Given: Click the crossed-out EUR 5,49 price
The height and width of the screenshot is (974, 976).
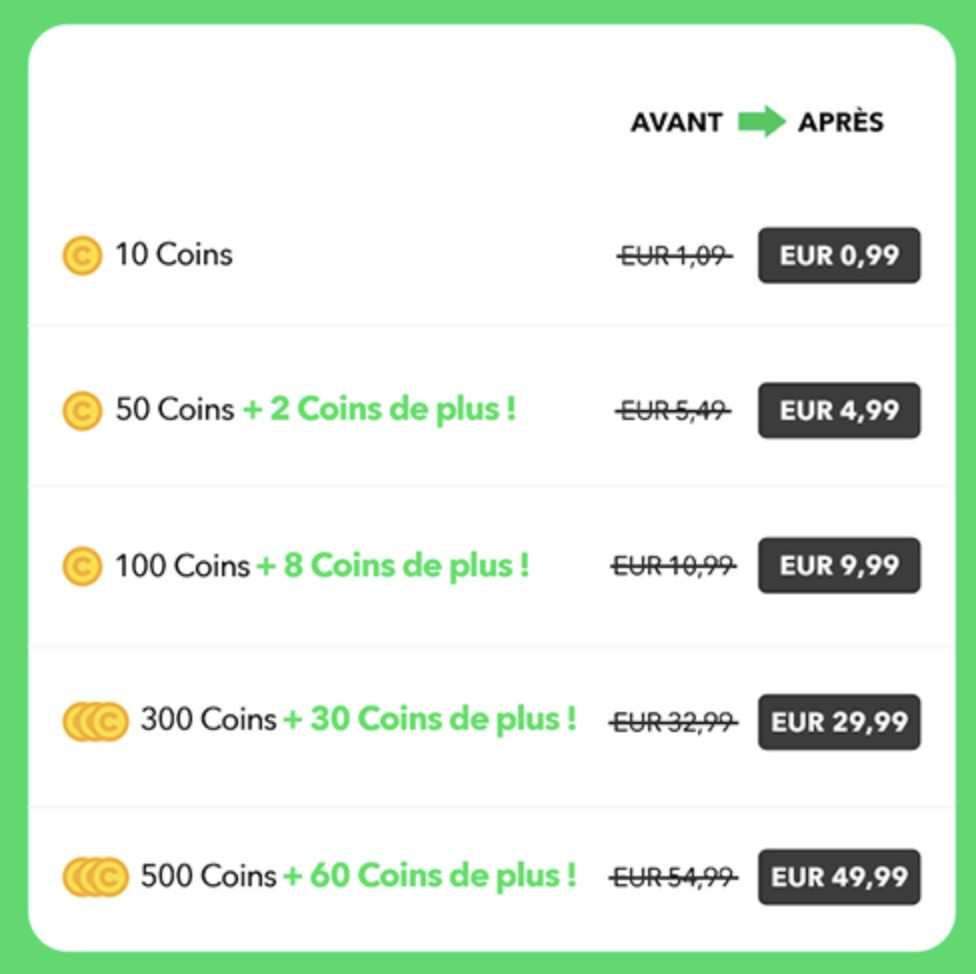Looking at the screenshot, I should pyautogui.click(x=672, y=410).
